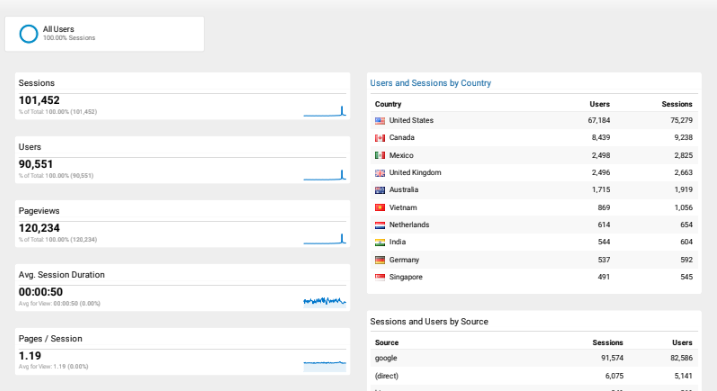717x391 pixels.
Task: Click the 1,919 sessions cell for Australia
Action: click(x=683, y=189)
